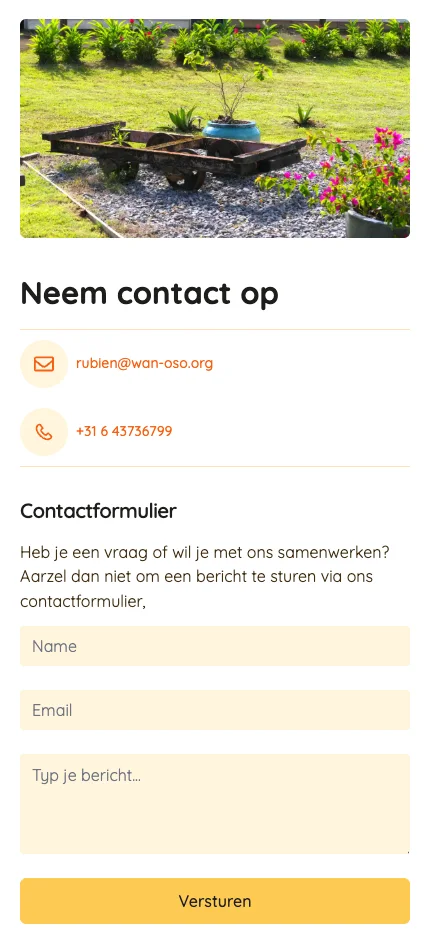Click the blue flower pot in the photo

point(231,131)
